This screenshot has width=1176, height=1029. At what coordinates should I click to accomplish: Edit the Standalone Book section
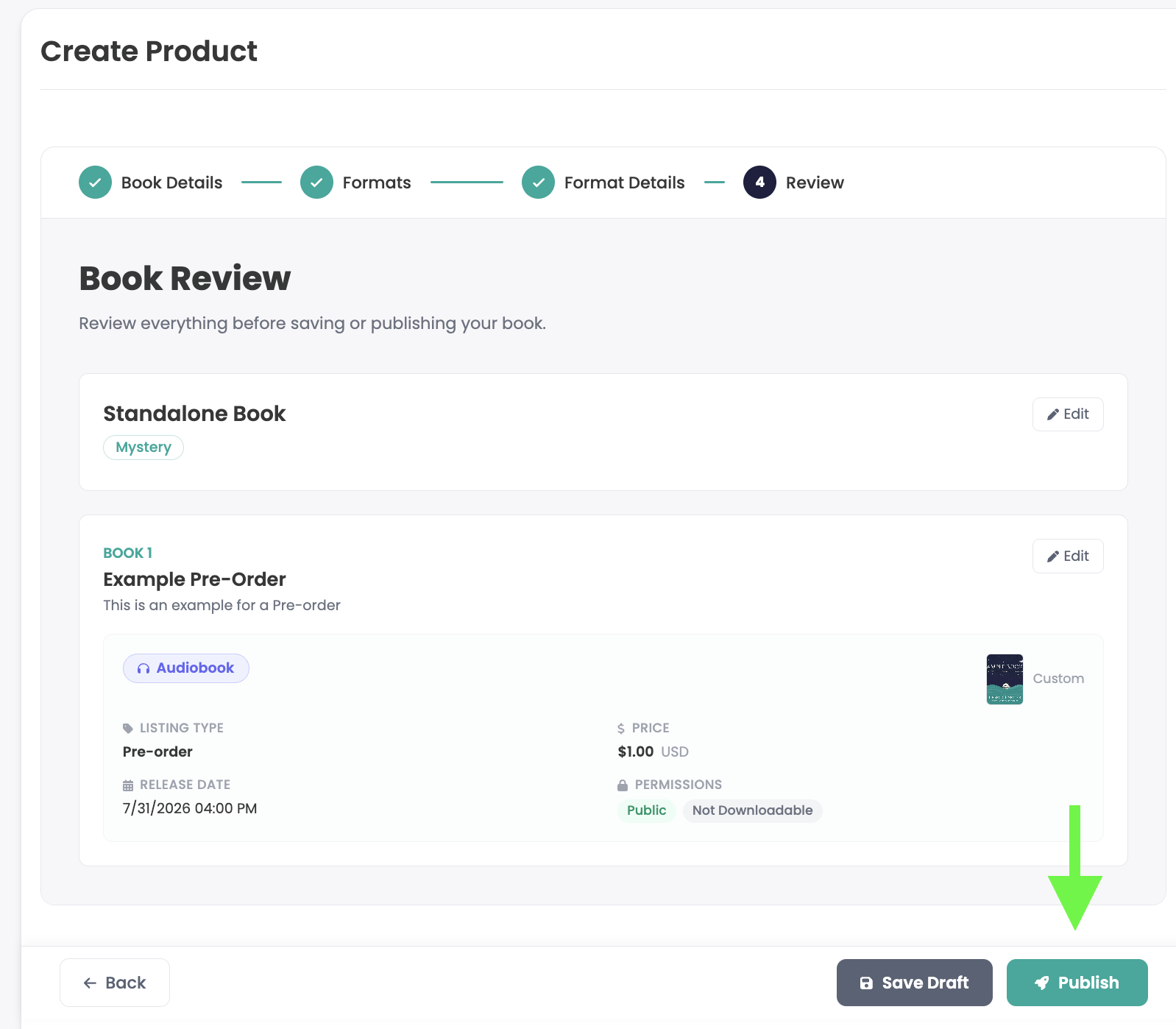(1068, 414)
